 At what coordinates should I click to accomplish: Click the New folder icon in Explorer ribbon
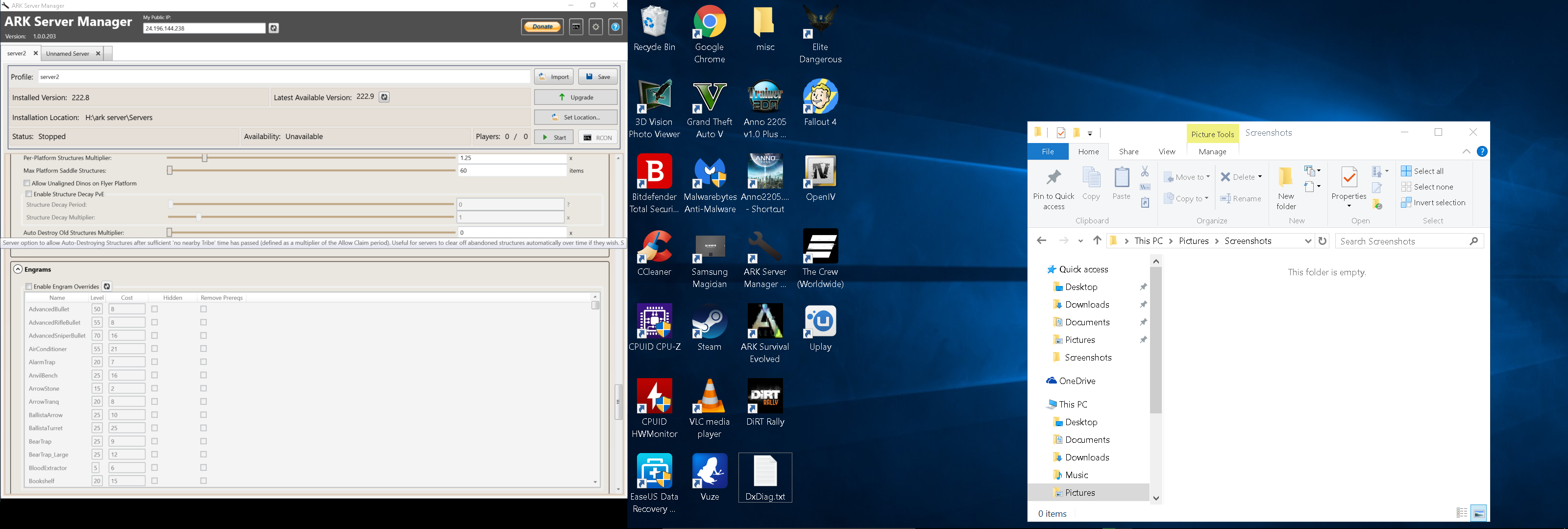[1286, 177]
